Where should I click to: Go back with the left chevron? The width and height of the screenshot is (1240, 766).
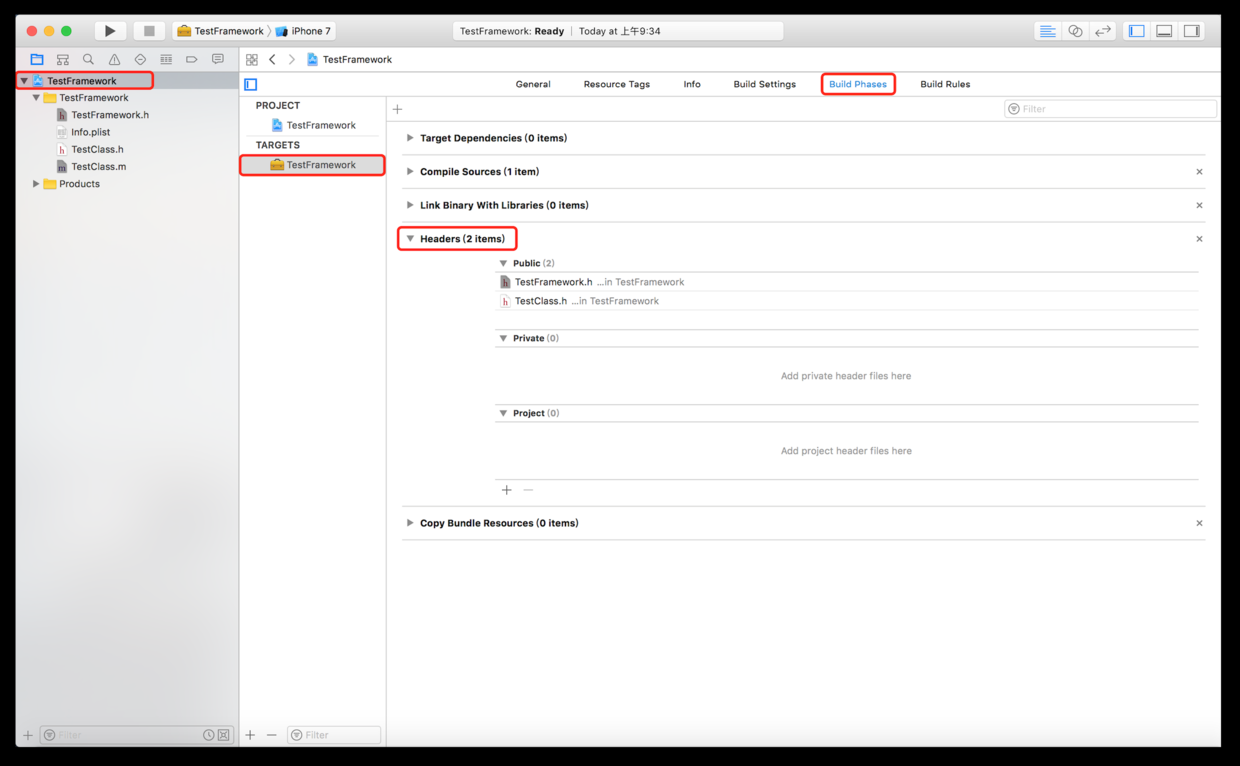tap(272, 60)
